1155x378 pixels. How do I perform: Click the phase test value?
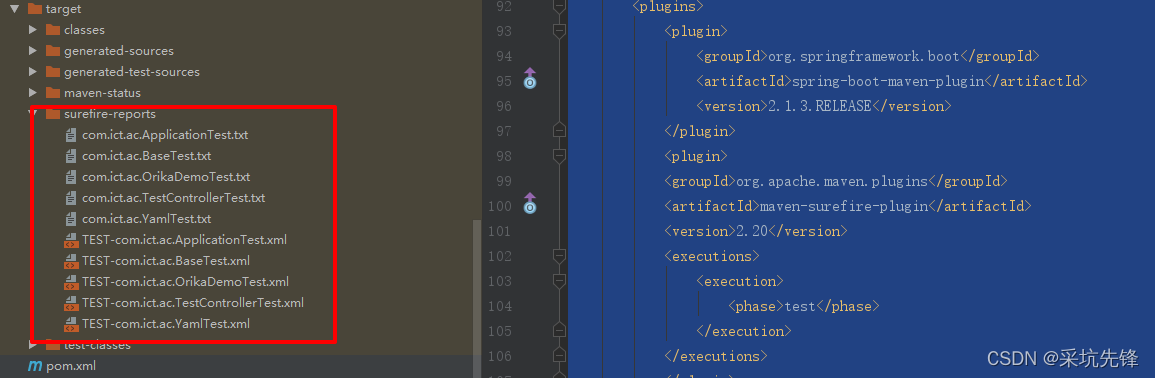pyautogui.click(x=800, y=306)
